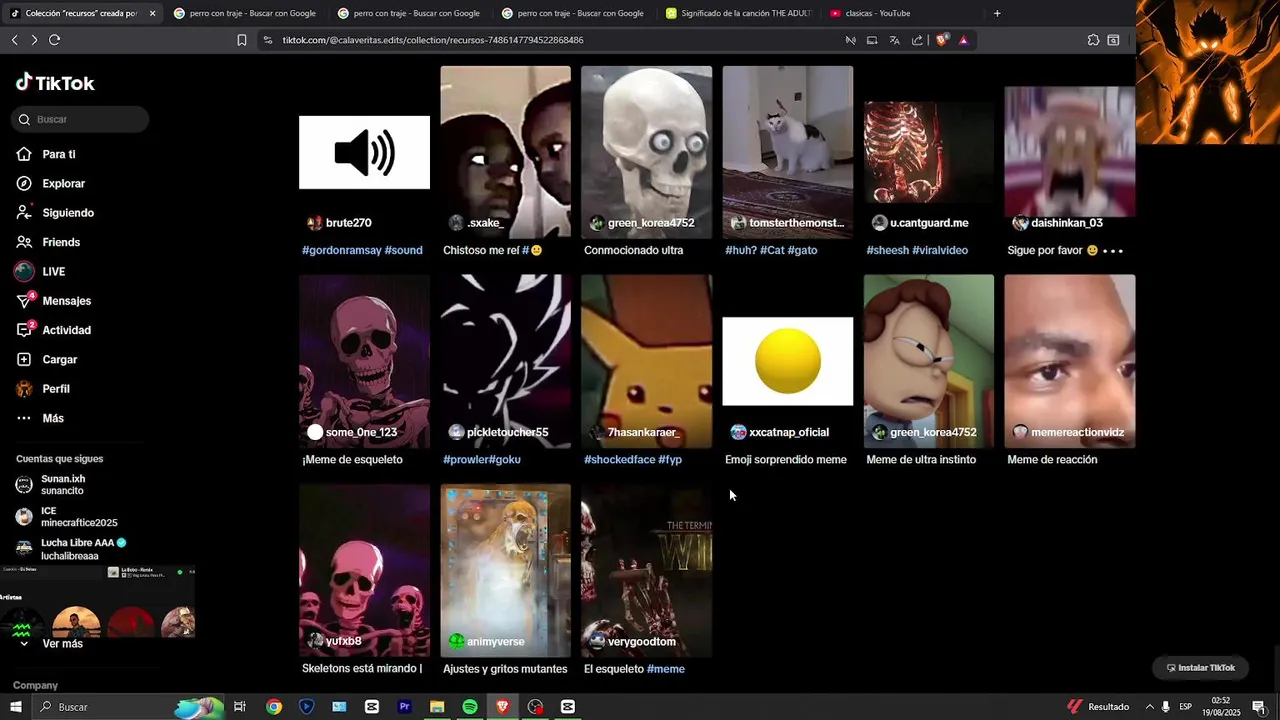This screenshot has height=720, width=1280.
Task: Open the browser extensions puzzle icon
Action: point(1093,40)
